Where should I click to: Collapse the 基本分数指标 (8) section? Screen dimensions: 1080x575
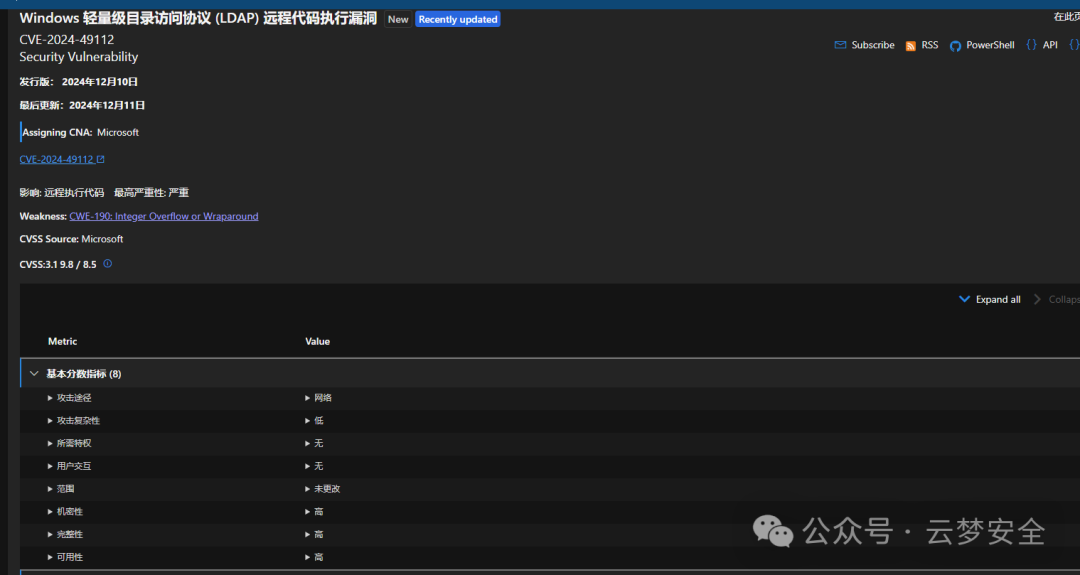[34, 373]
